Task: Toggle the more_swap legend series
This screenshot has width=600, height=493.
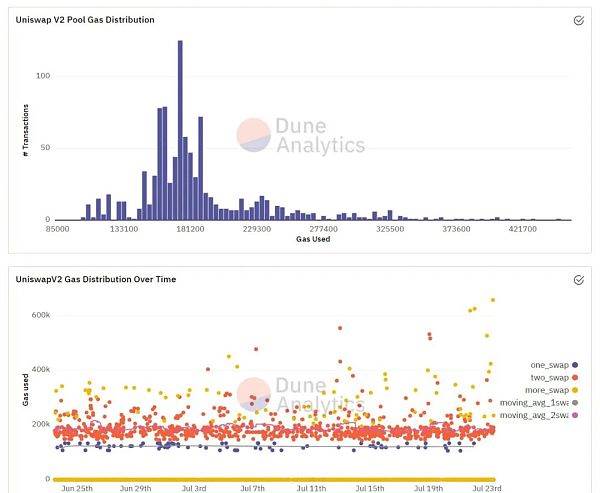Action: (x=551, y=390)
